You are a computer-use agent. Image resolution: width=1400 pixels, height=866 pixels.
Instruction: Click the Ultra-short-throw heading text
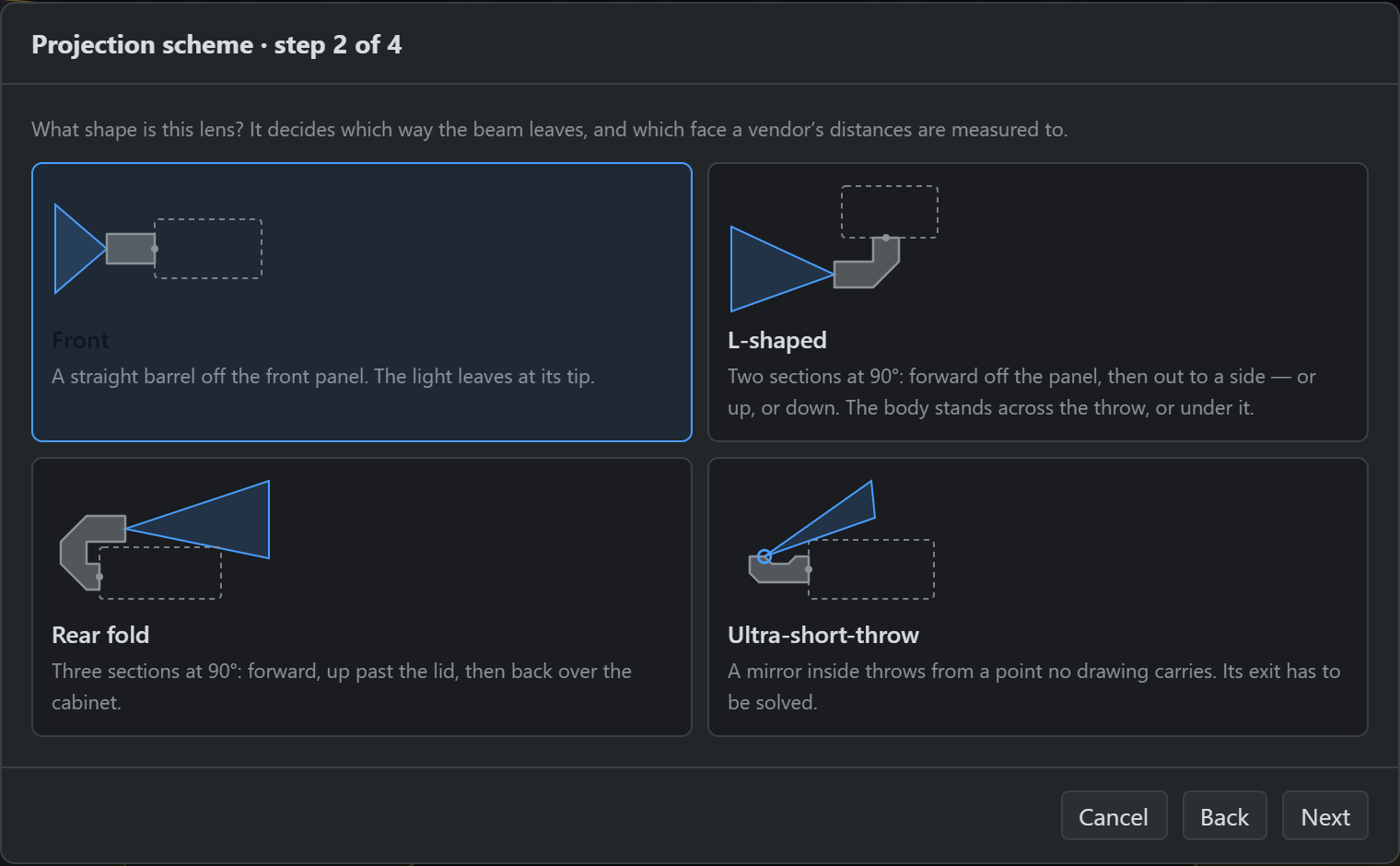coord(823,636)
